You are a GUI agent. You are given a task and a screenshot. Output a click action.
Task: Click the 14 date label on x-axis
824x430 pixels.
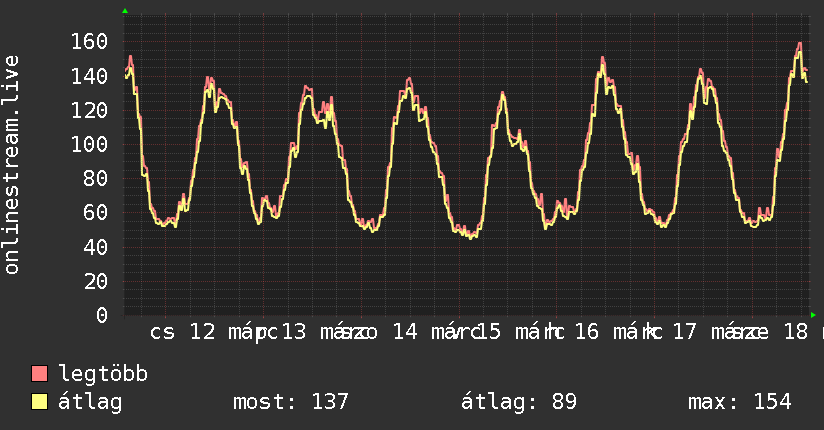tap(405, 332)
